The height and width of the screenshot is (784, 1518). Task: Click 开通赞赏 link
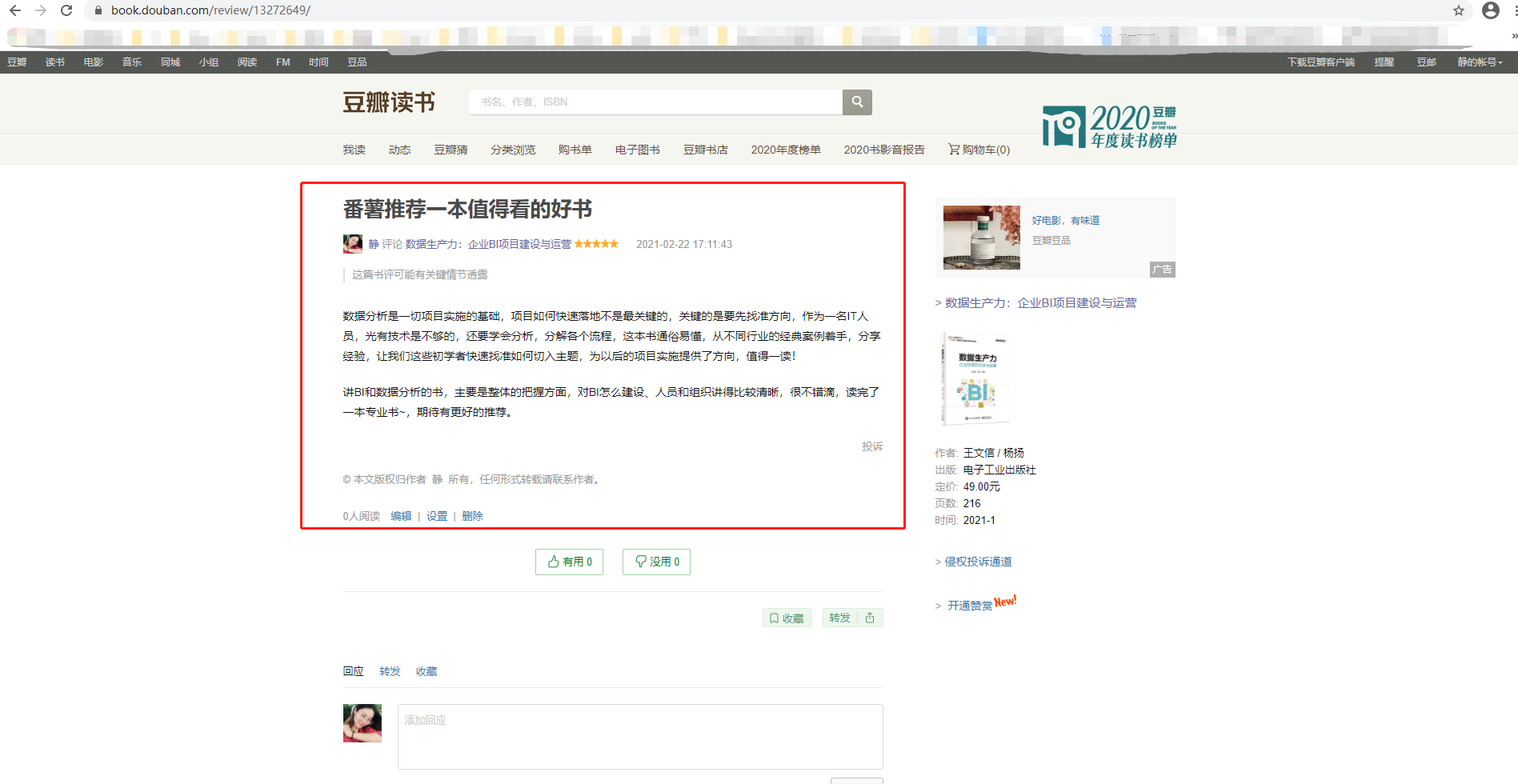point(970,606)
